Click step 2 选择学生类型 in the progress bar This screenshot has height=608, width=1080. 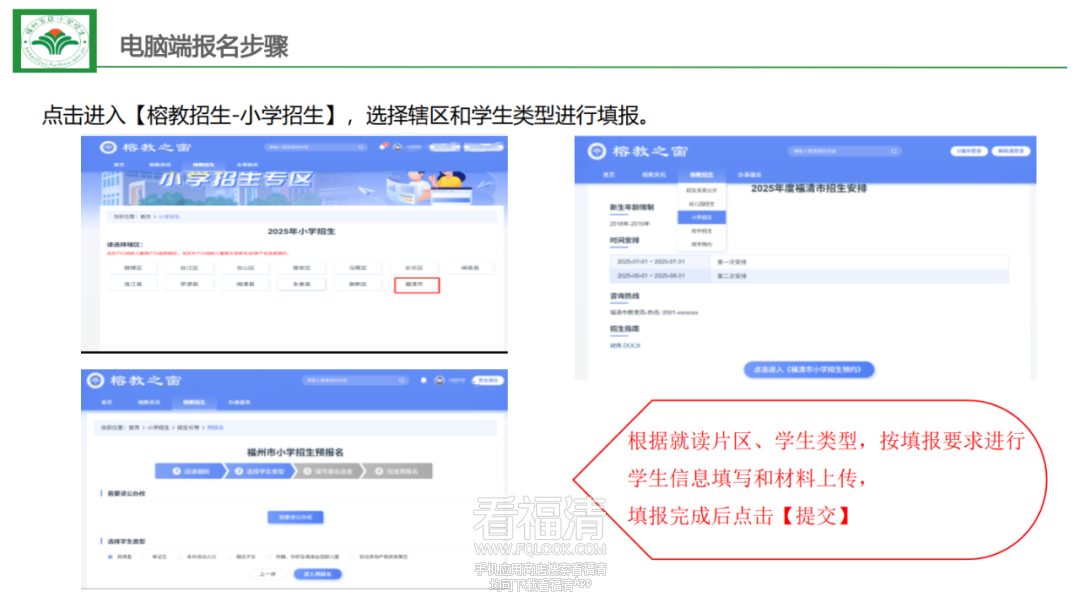coord(262,470)
